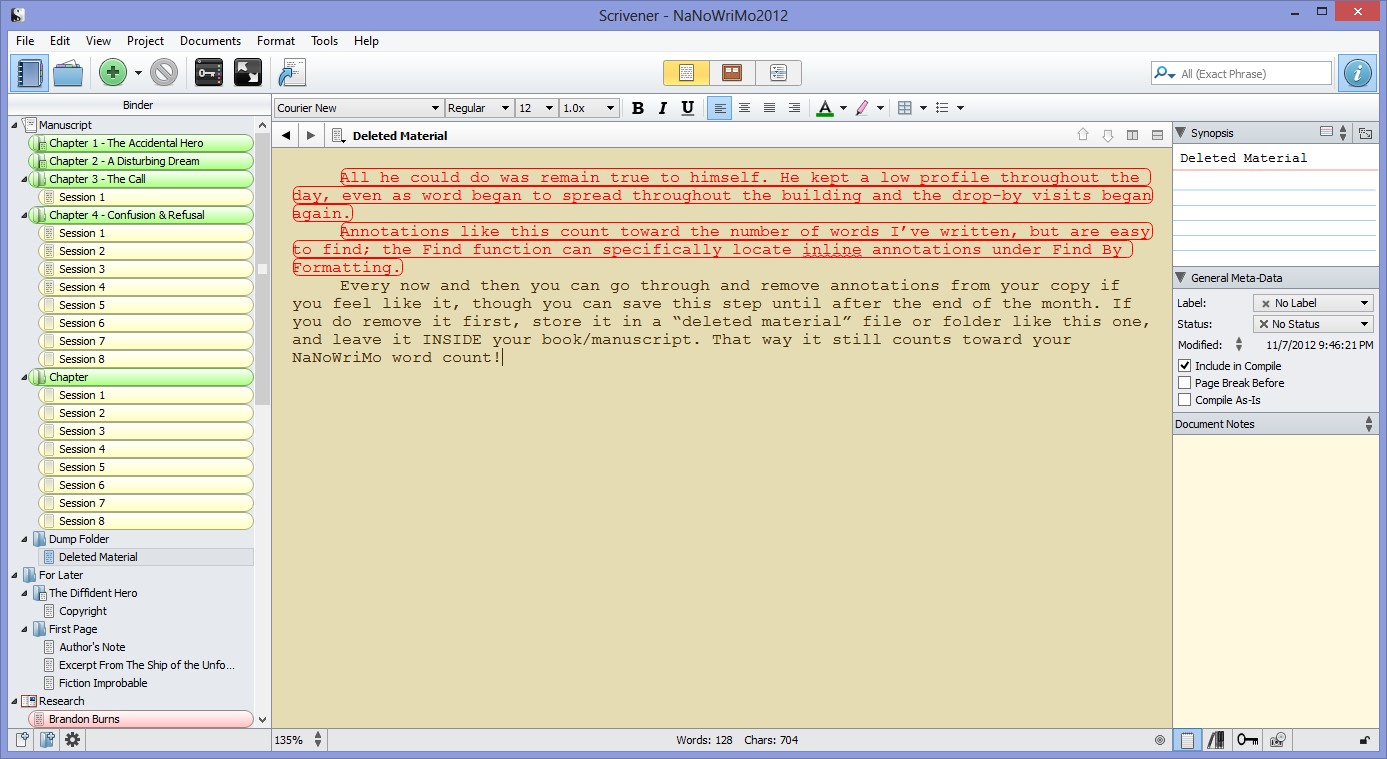Enable Page Break Before checkbox
The image size is (1387, 759).
click(x=1185, y=383)
